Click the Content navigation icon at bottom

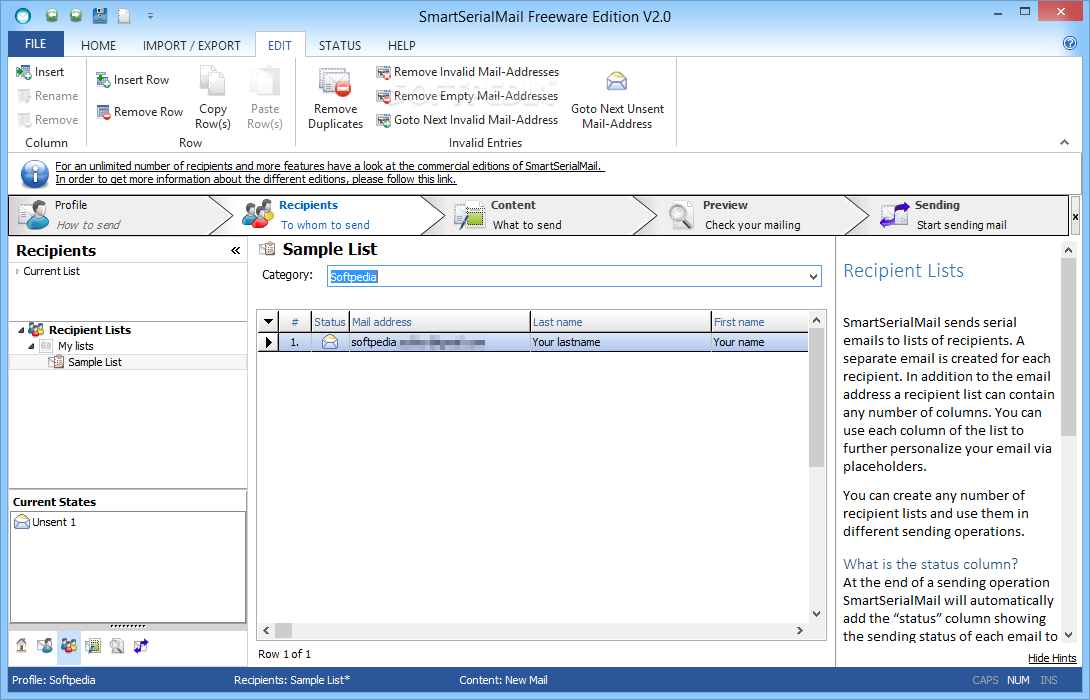[92, 646]
